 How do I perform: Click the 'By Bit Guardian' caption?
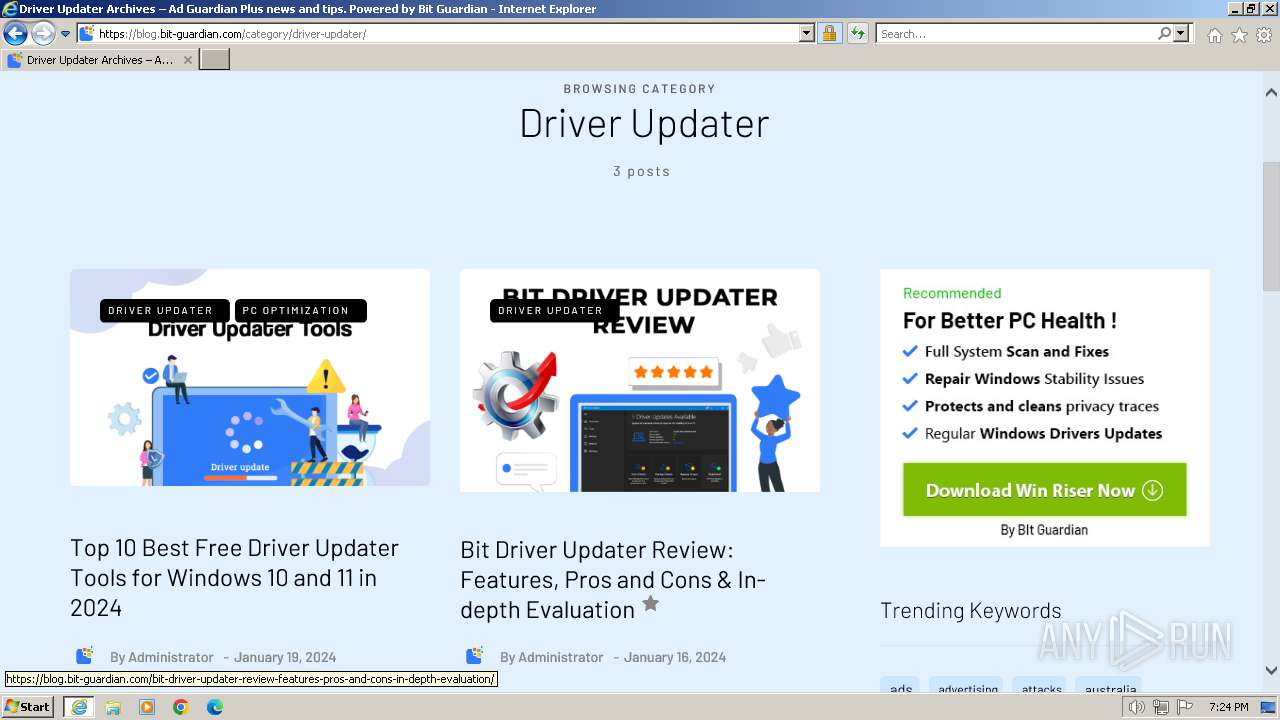(1044, 530)
